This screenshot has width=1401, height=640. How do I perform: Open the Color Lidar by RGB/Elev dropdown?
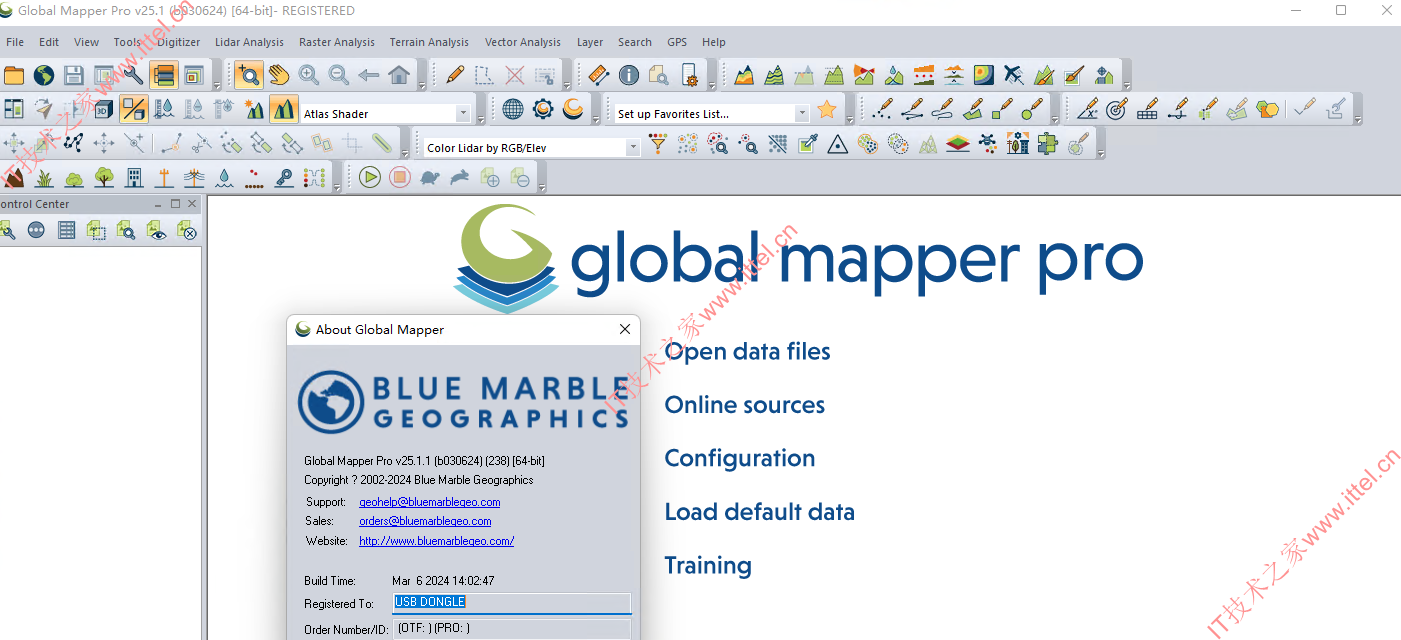coord(632,148)
